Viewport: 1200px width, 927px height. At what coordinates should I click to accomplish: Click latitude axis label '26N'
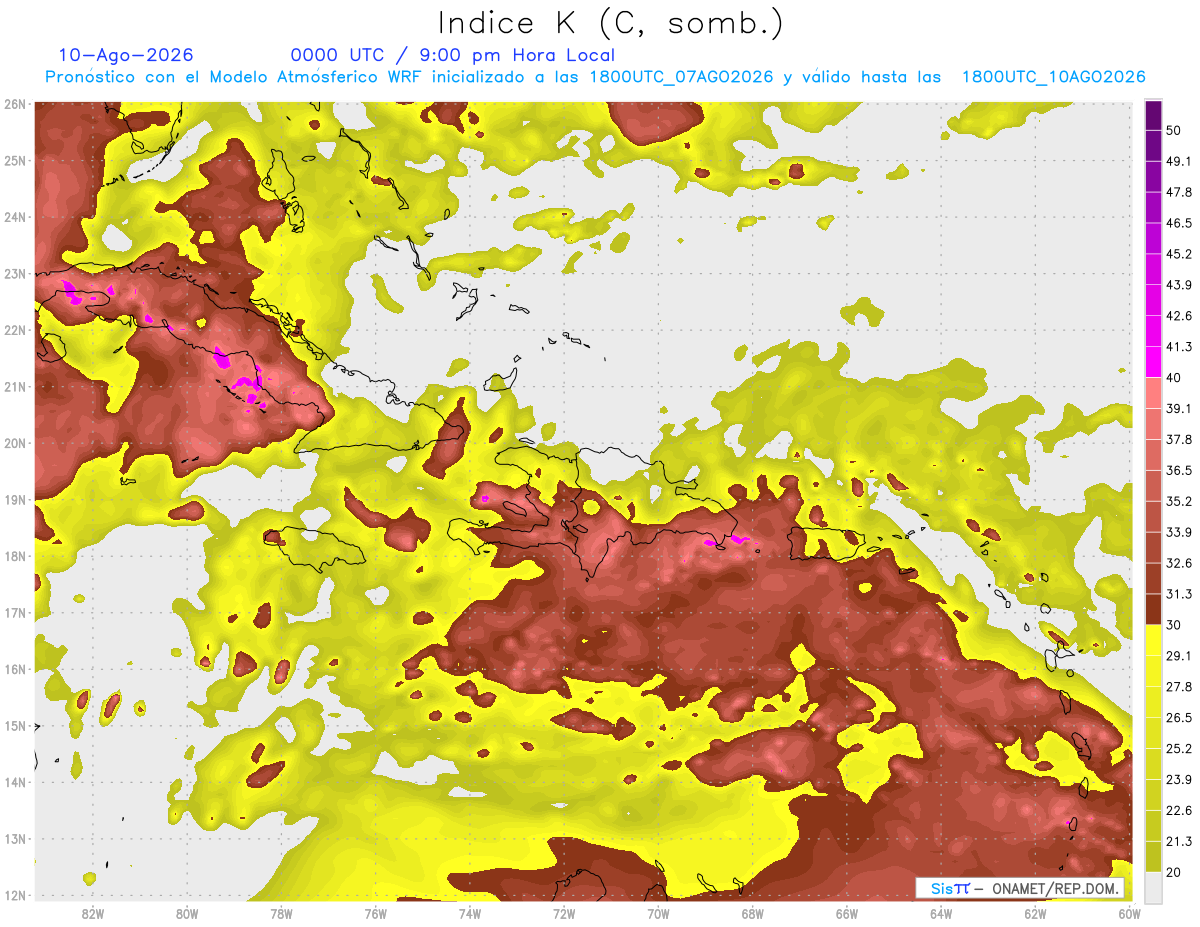tap(15, 104)
